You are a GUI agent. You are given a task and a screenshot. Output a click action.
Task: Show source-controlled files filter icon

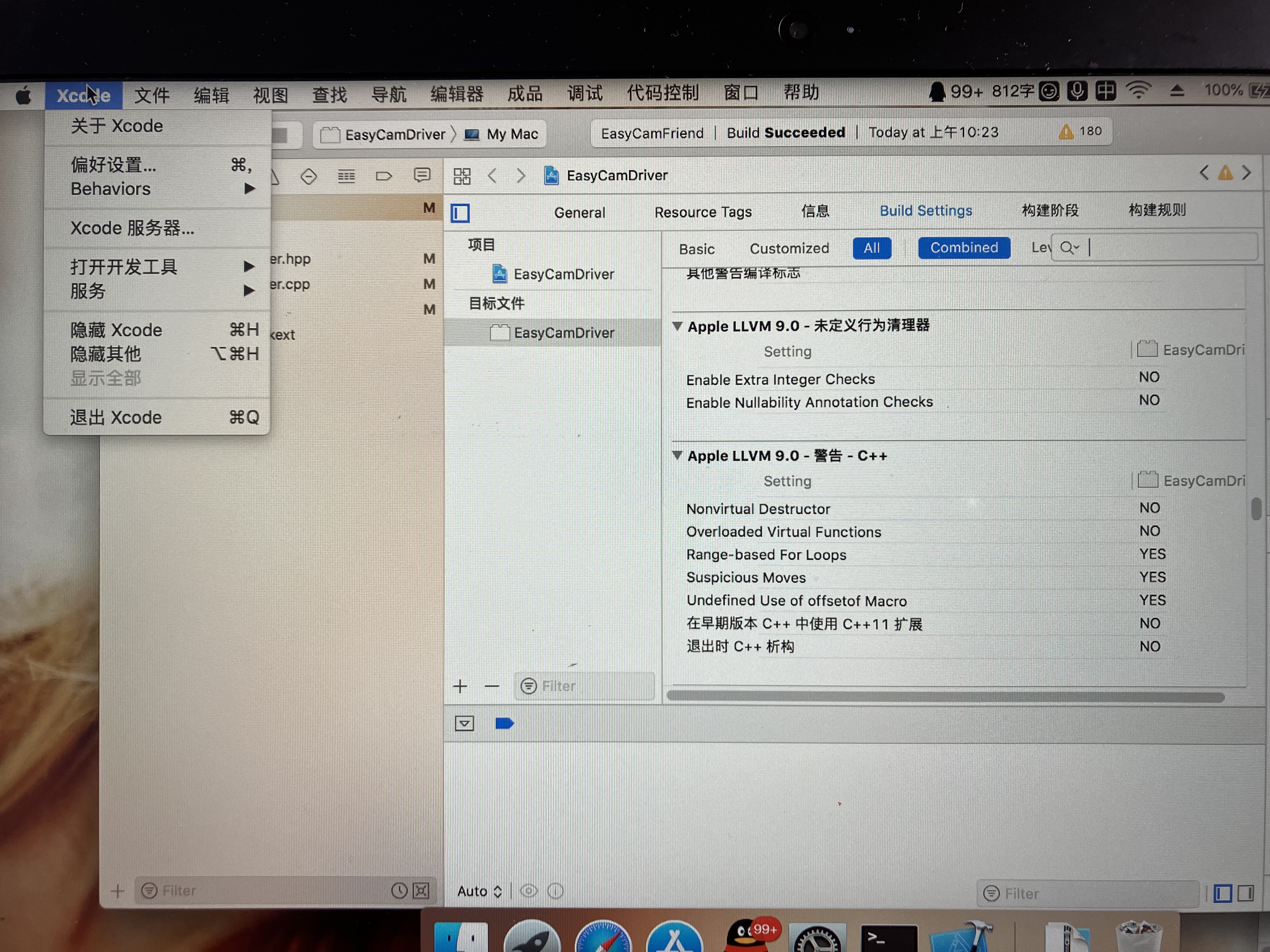(x=421, y=891)
